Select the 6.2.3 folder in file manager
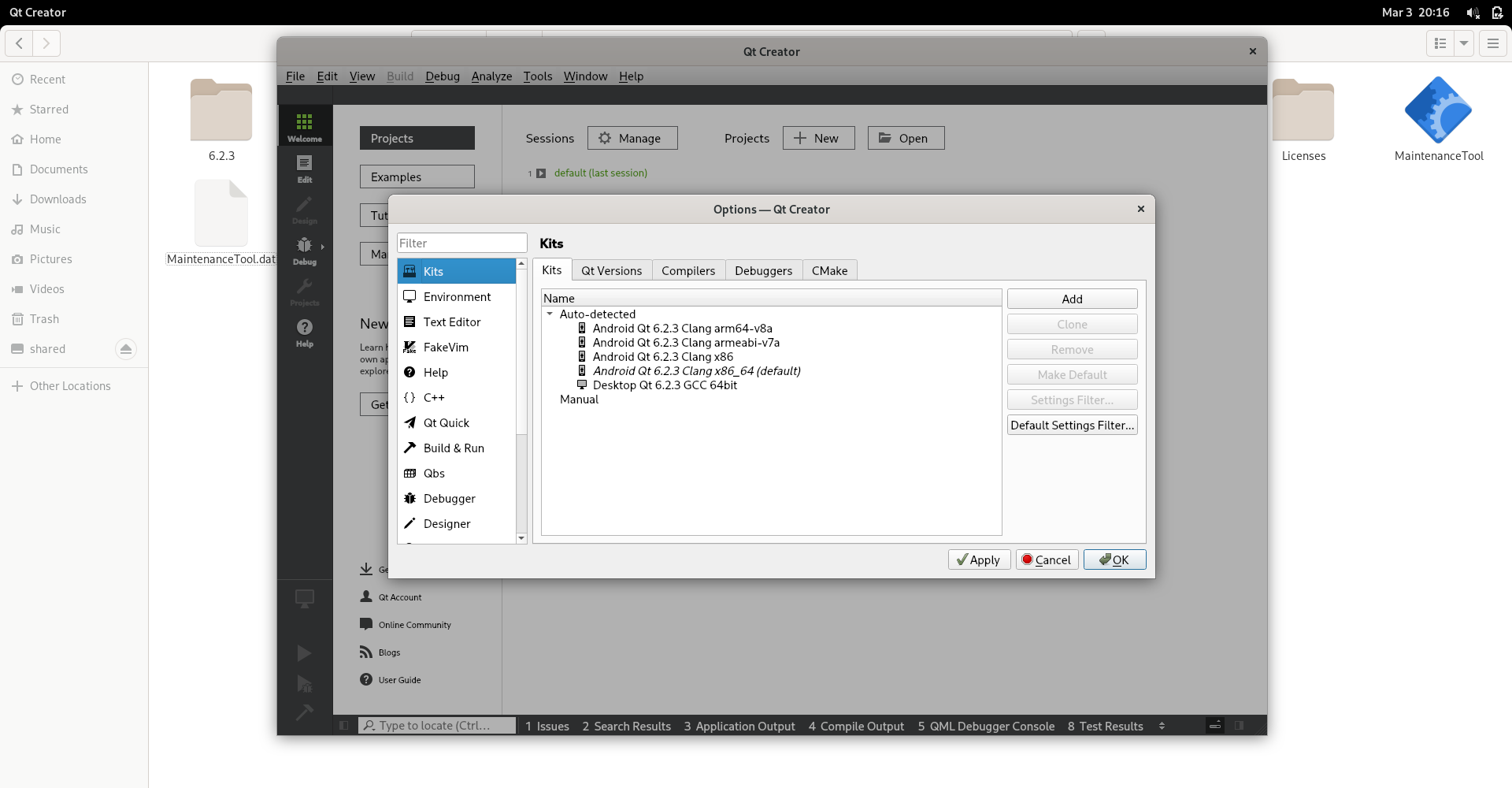The image size is (1512, 788). pos(221,110)
